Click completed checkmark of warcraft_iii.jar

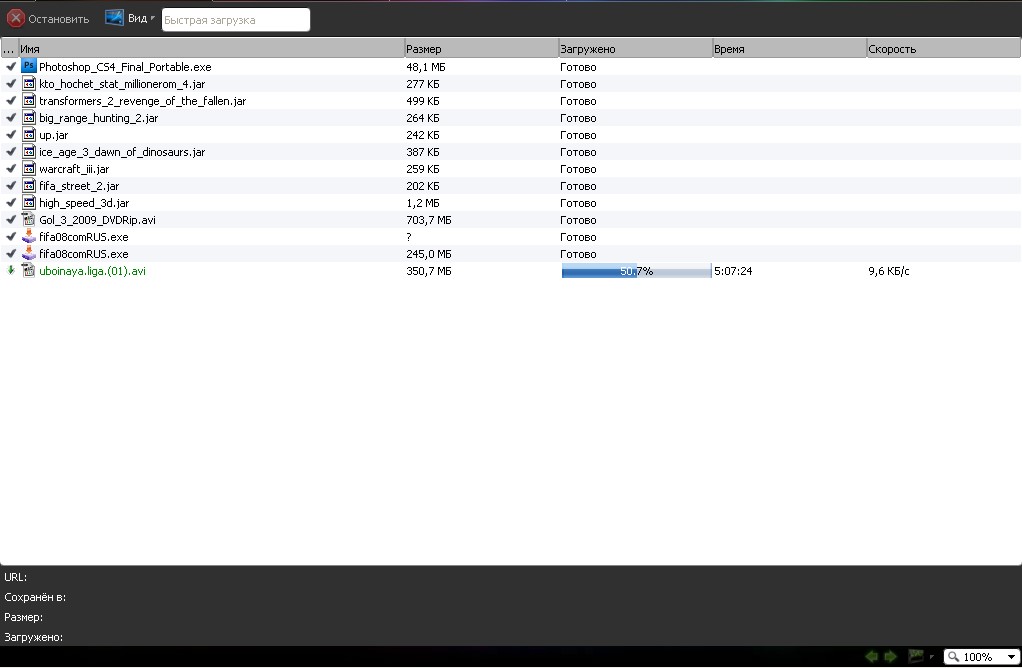pos(11,168)
